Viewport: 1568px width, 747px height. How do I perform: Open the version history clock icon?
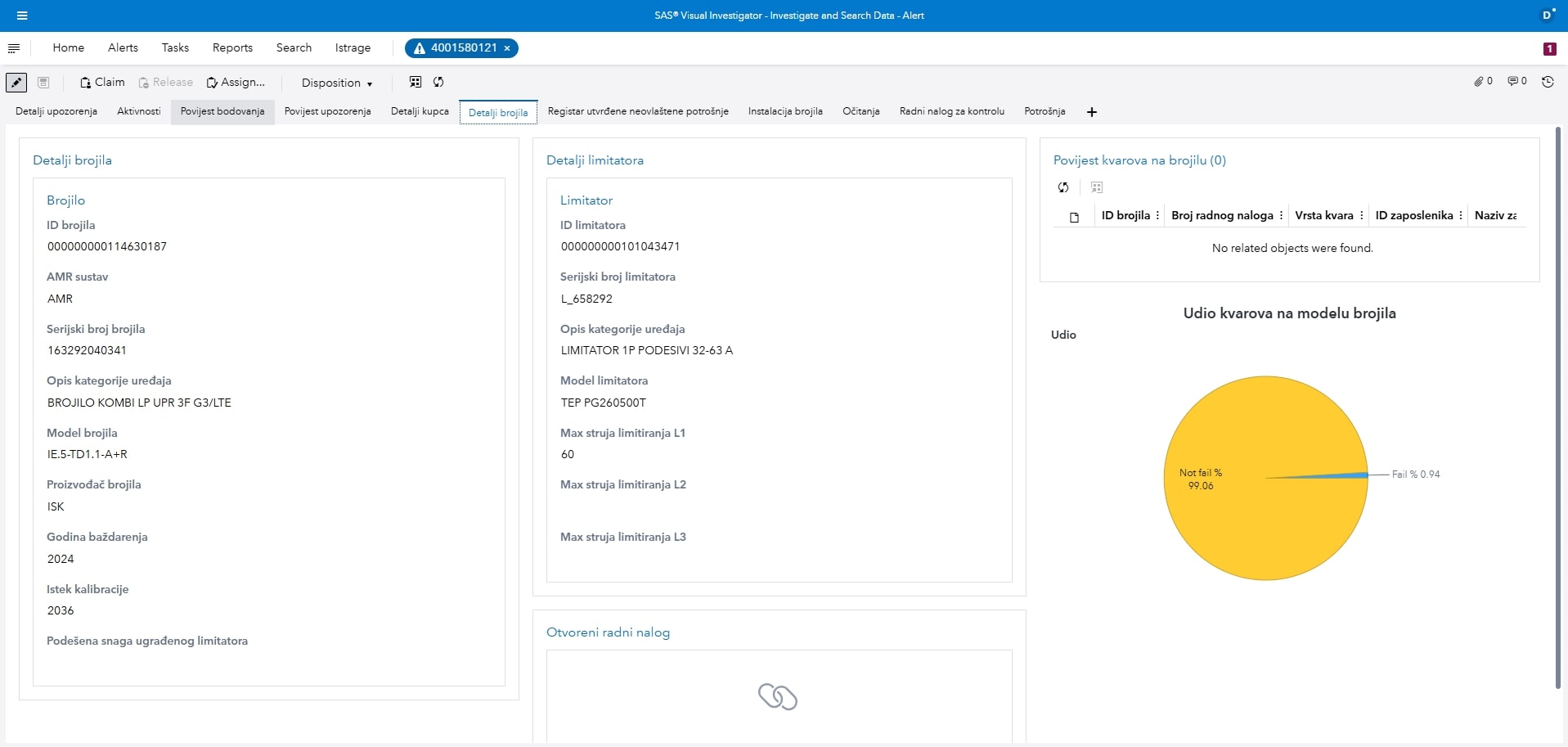click(x=1548, y=82)
